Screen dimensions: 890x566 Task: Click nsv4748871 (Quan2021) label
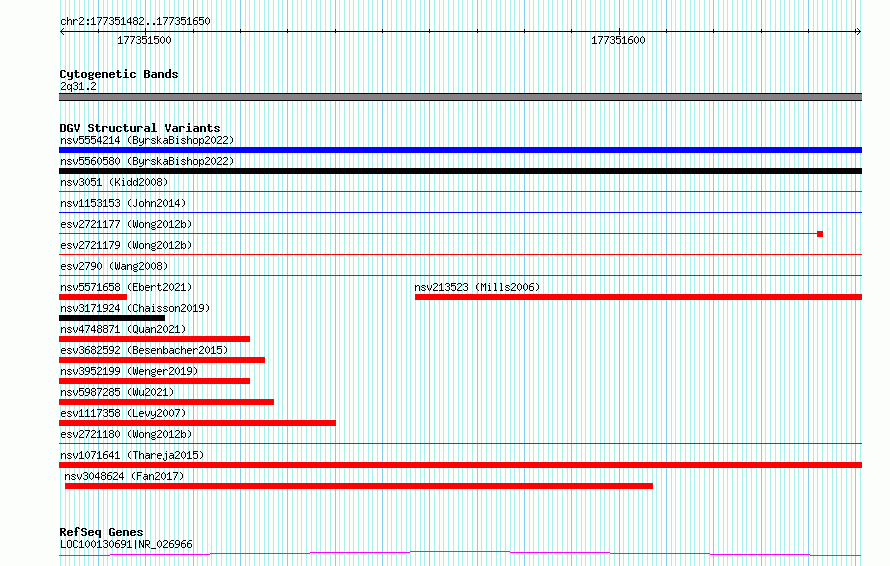point(123,329)
